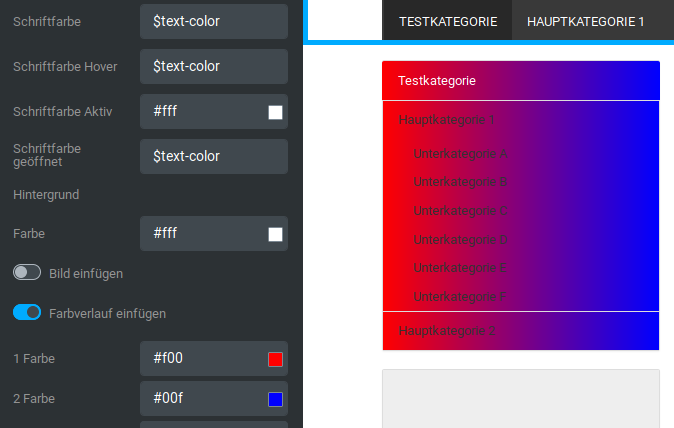Open the blue 2 Farbe gradient swatch
The width and height of the screenshot is (674, 428).
tap(276, 400)
